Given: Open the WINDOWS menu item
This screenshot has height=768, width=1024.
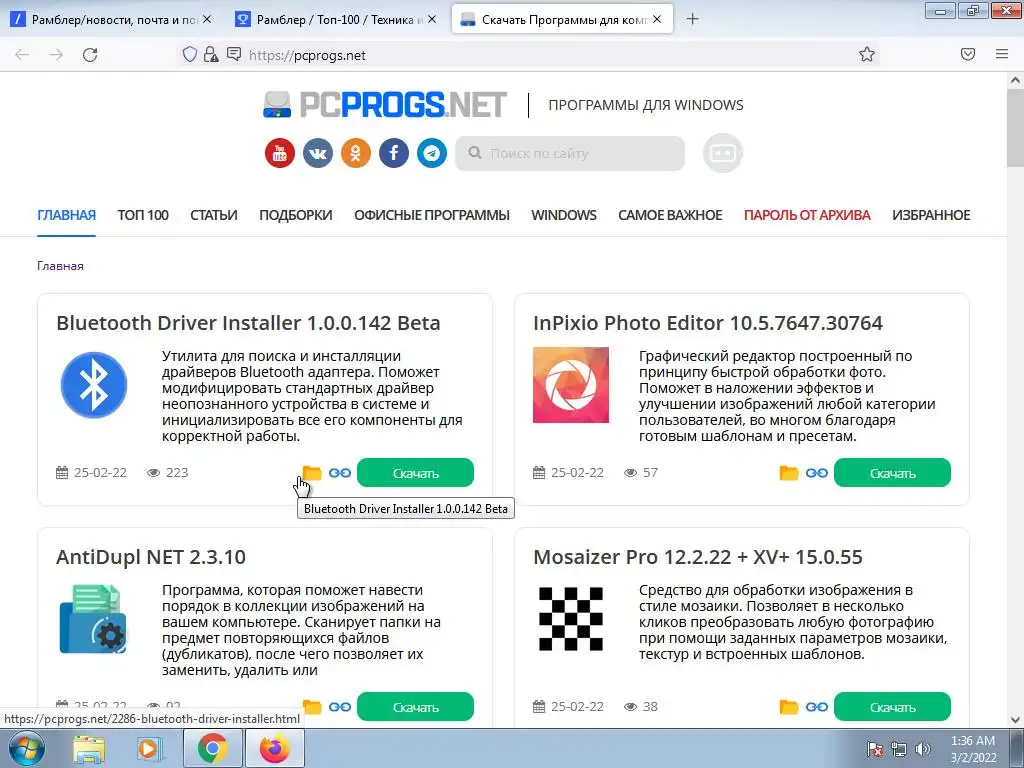Looking at the screenshot, I should (x=564, y=215).
